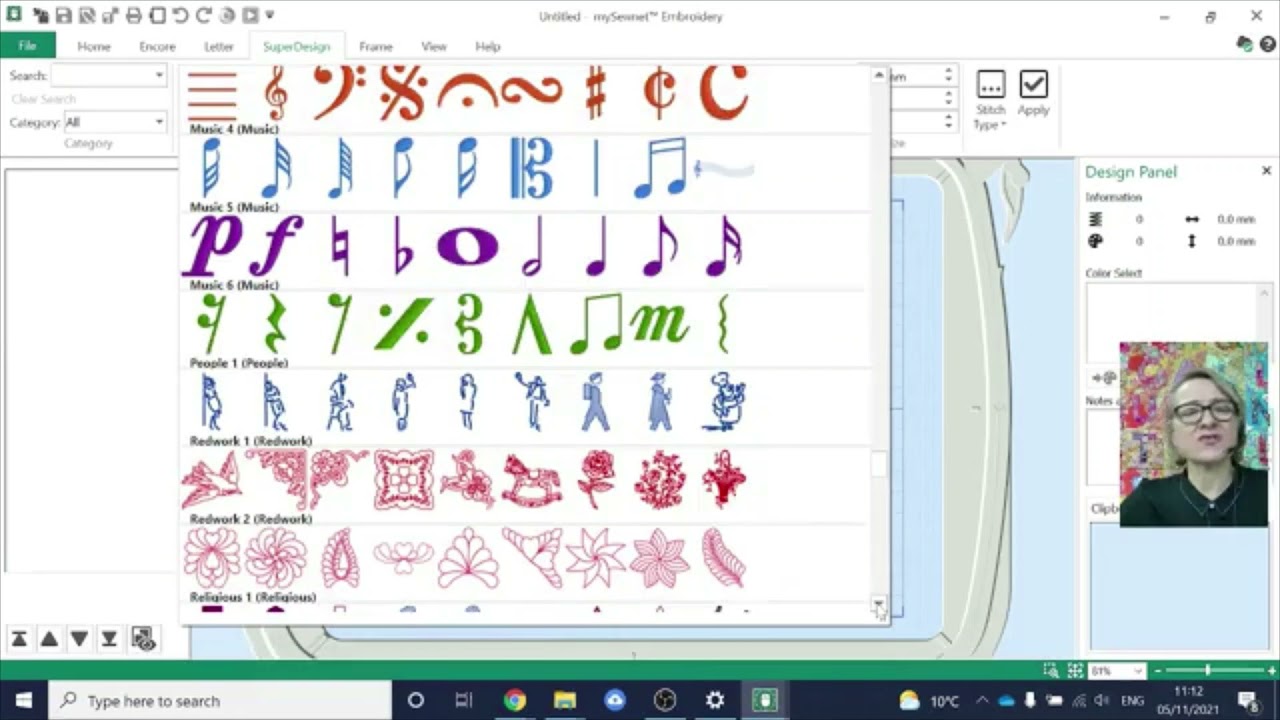Click the Apply checkmark button
1280x720 pixels.
tap(1033, 94)
